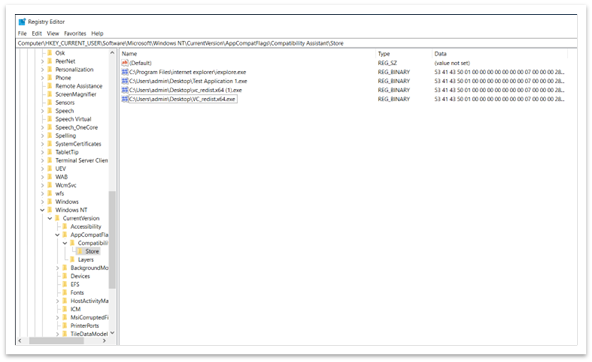
Task: Expand the Windows key
Action: (x=42, y=202)
